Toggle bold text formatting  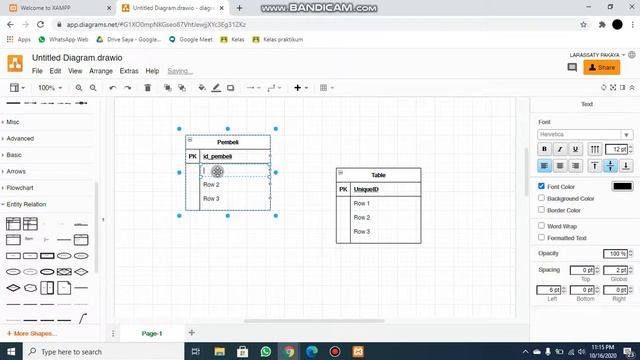click(544, 149)
